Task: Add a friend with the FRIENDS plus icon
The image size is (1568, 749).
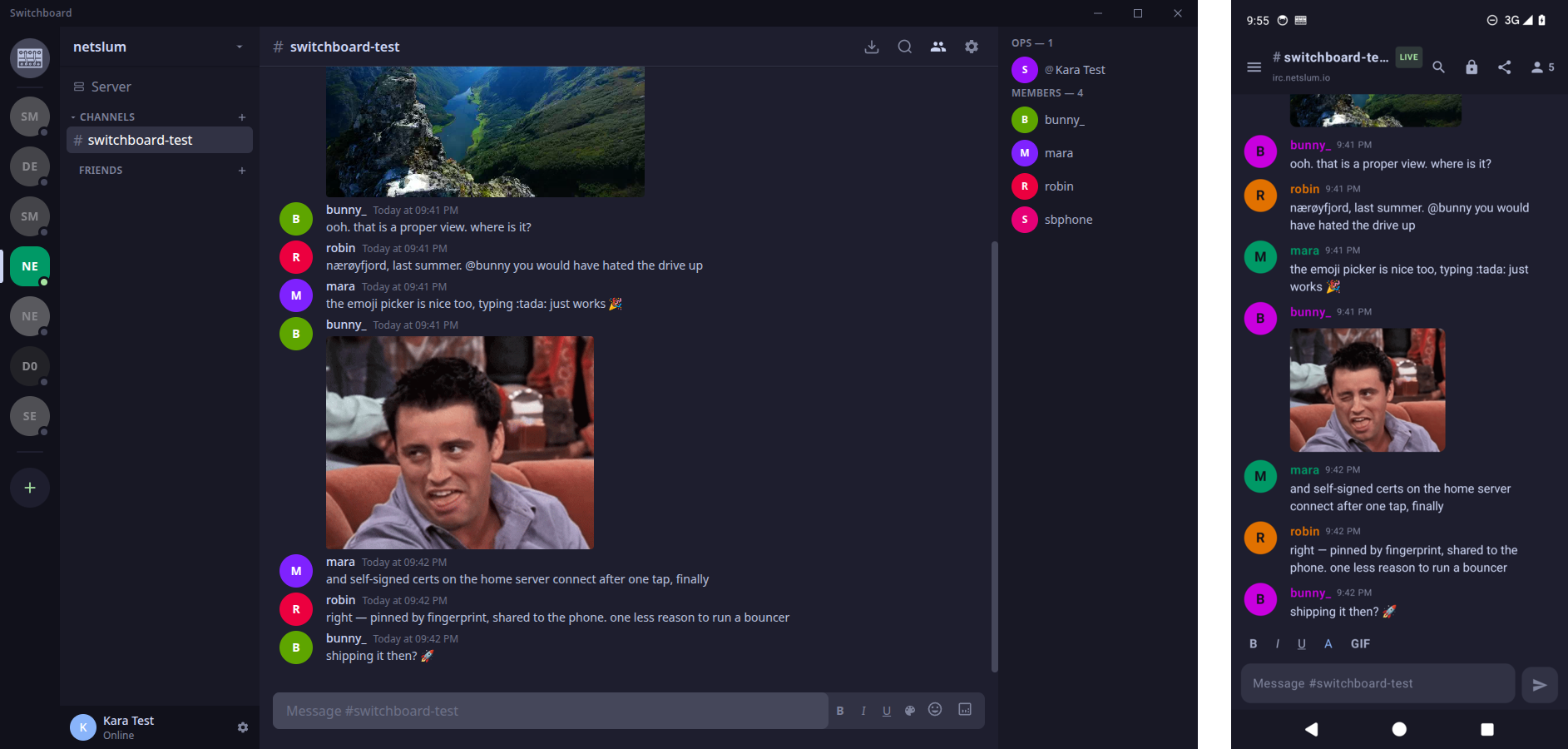Action: pyautogui.click(x=242, y=171)
